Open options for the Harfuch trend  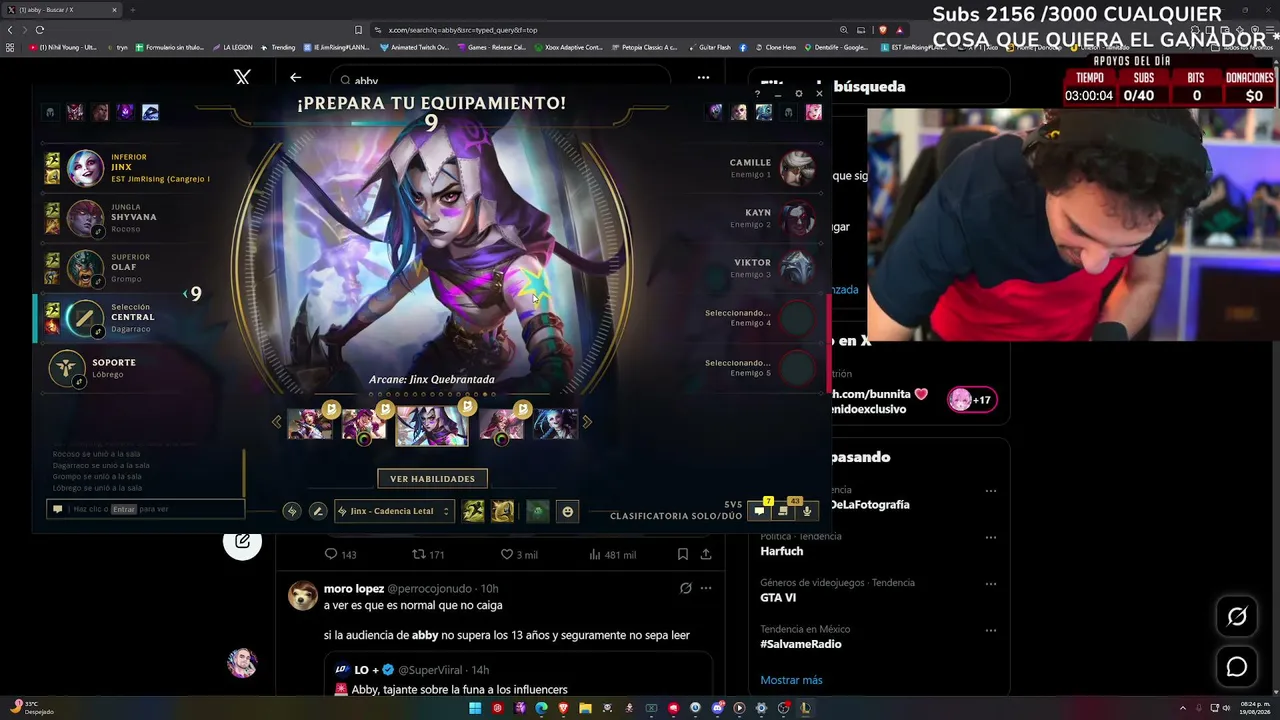(991, 537)
